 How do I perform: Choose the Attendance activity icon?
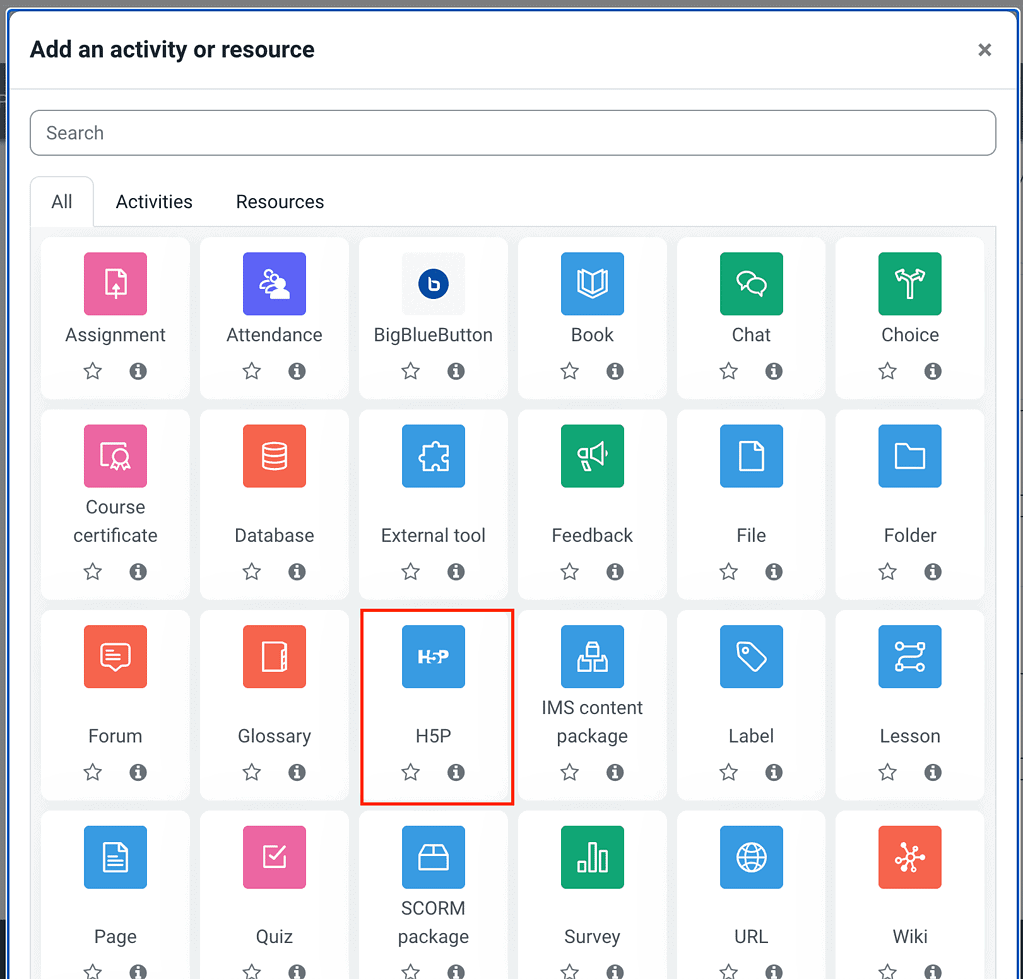point(274,284)
